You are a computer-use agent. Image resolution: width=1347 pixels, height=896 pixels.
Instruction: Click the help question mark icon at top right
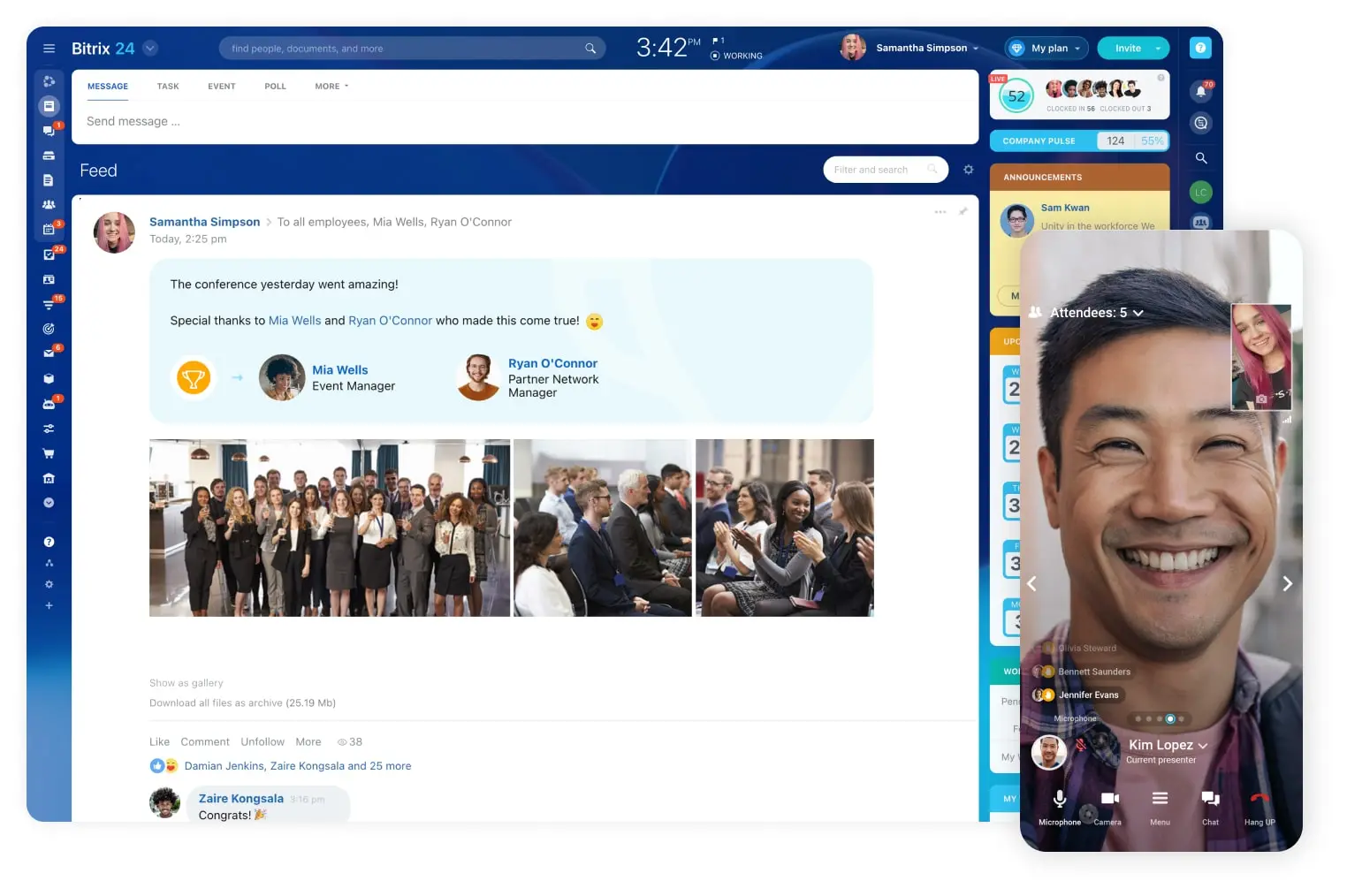1199,49
